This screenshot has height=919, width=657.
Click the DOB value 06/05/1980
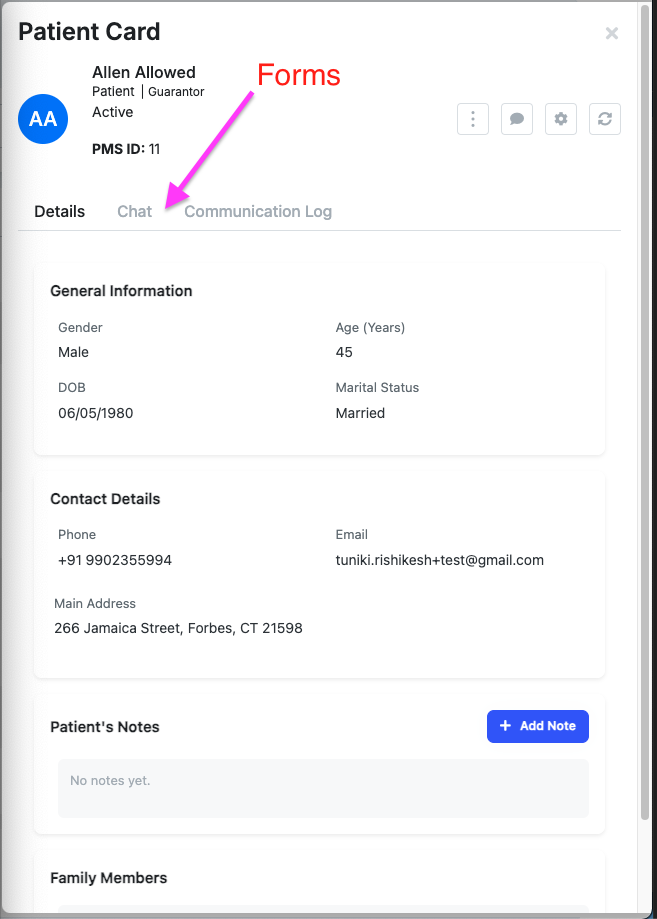[95, 413]
